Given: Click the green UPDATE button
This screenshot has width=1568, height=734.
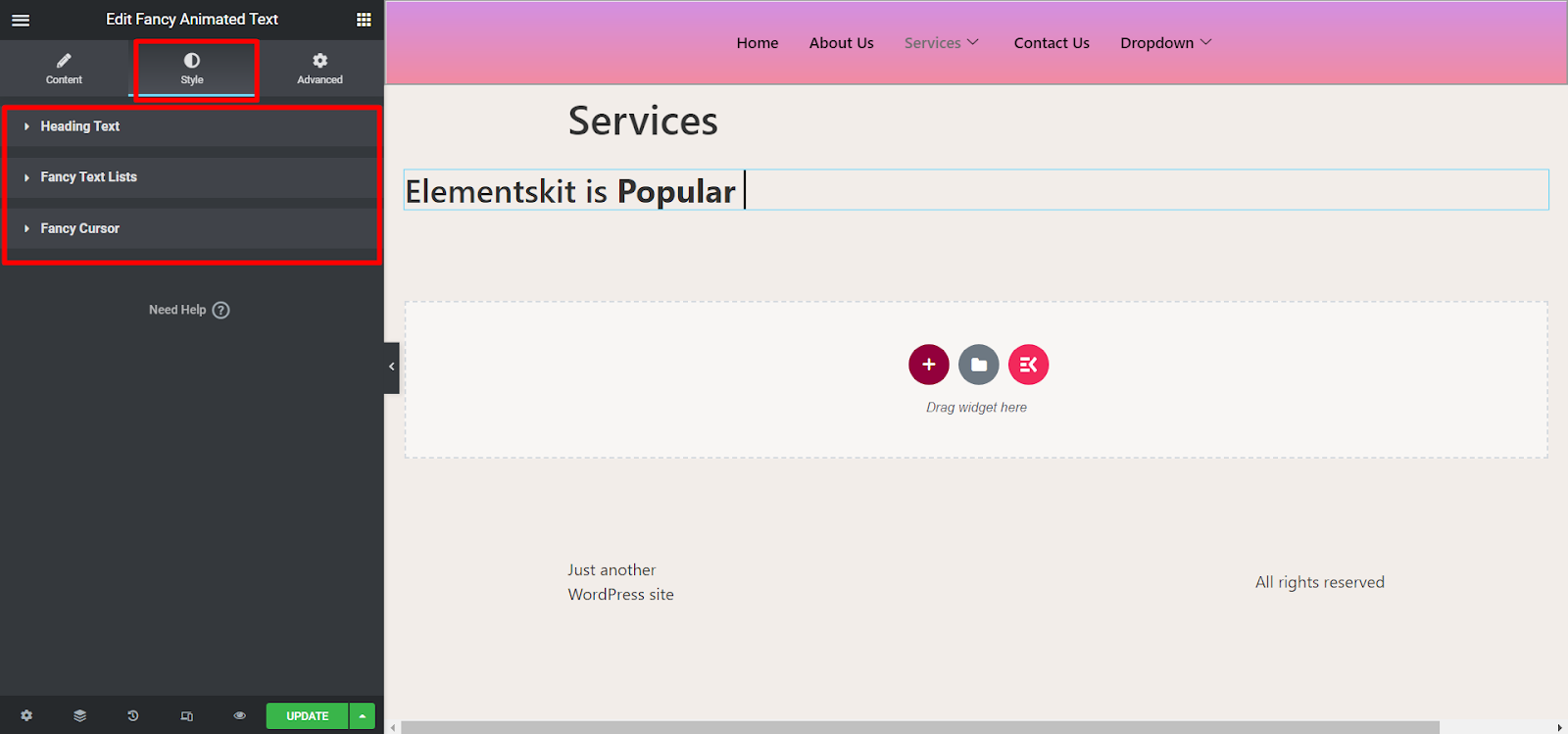Looking at the screenshot, I should 307,716.
